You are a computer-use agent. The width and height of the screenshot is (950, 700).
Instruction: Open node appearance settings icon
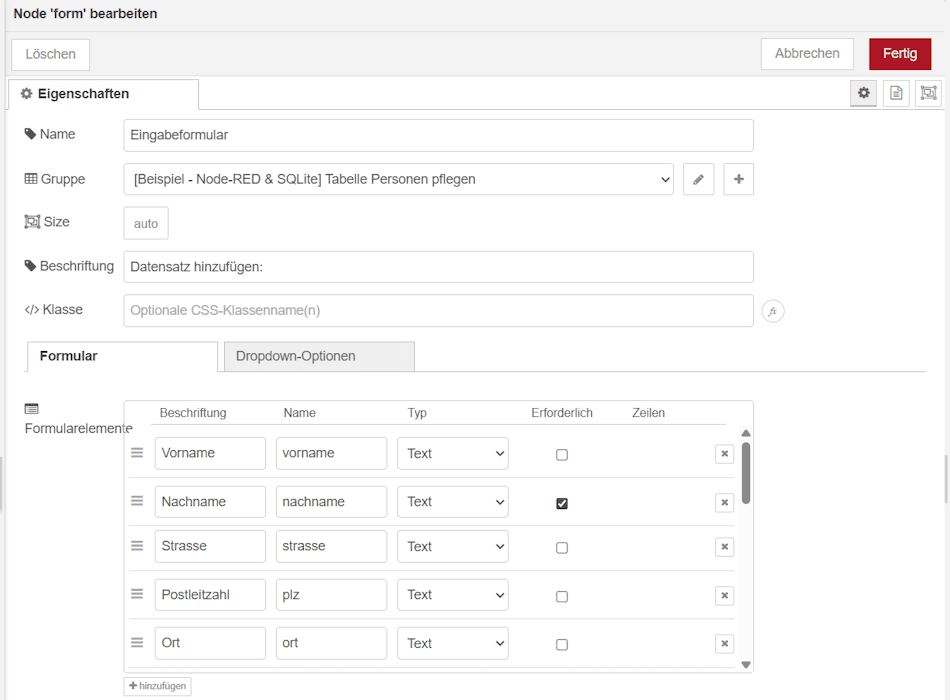pyautogui.click(x=928, y=93)
